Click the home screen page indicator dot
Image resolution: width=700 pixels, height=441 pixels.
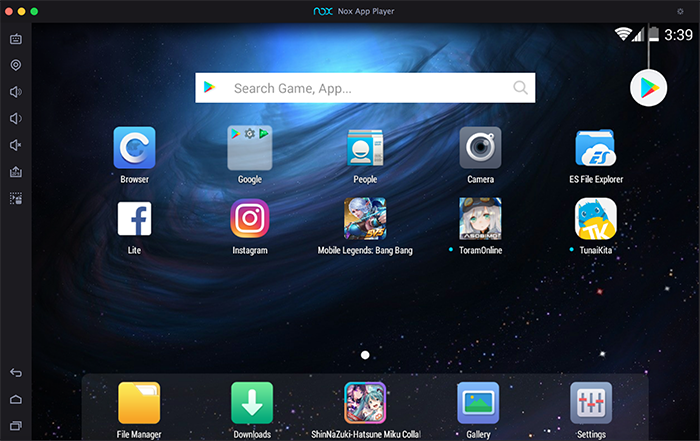pos(365,355)
